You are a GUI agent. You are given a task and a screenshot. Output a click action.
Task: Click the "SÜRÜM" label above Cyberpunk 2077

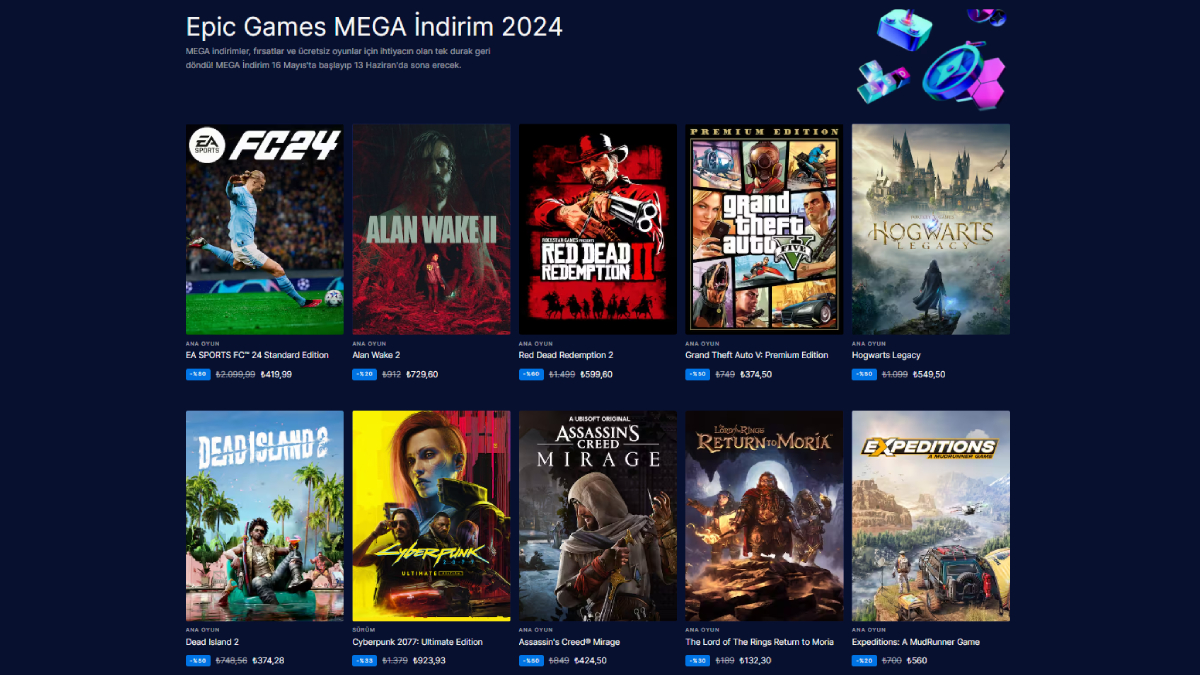(364, 630)
